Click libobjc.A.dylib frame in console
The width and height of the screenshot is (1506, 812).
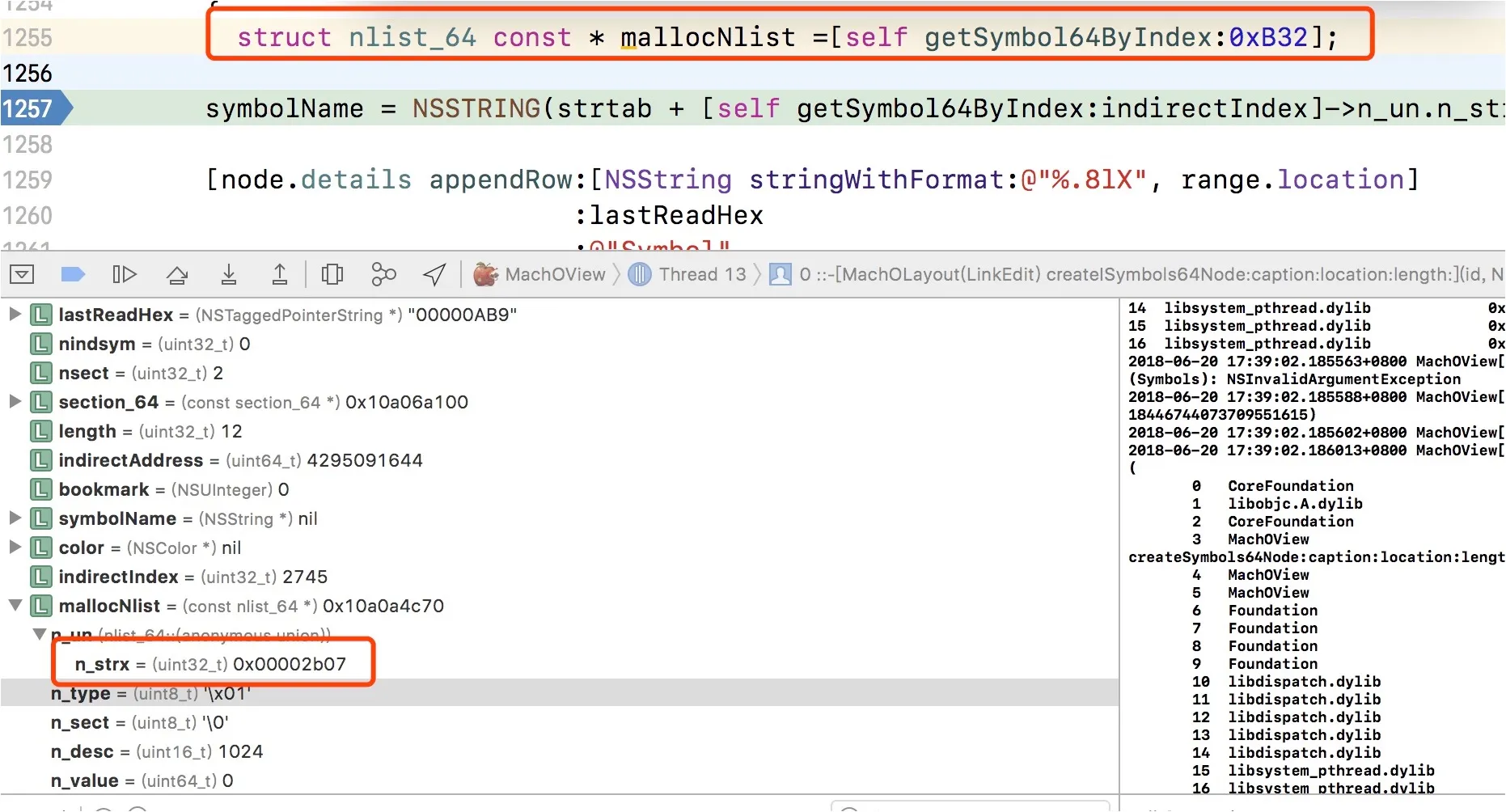click(x=1295, y=504)
